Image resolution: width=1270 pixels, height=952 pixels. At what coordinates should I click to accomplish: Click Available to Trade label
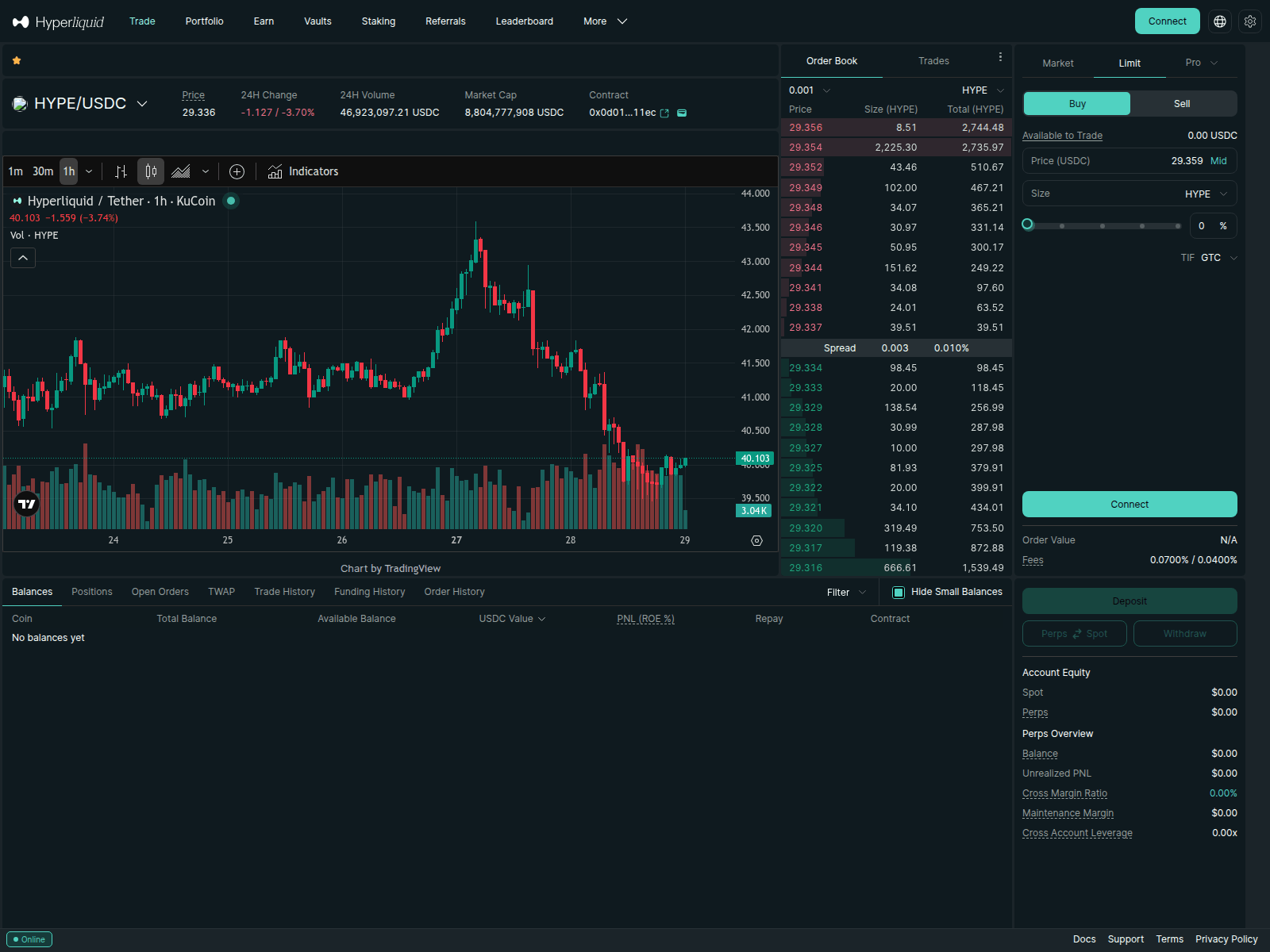(x=1062, y=136)
